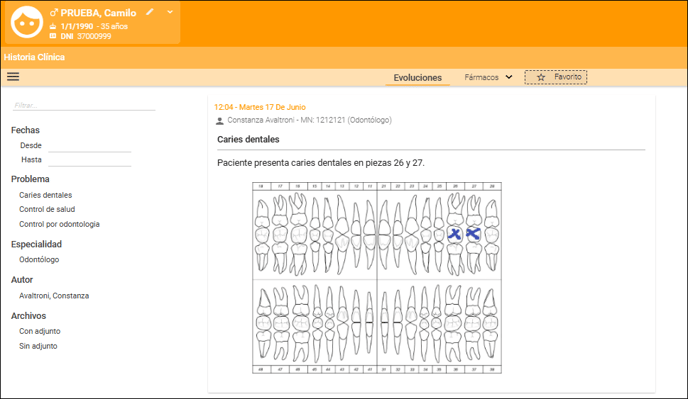The image size is (688, 399).
Task: Select the Evoluciones tab
Action: (x=417, y=78)
